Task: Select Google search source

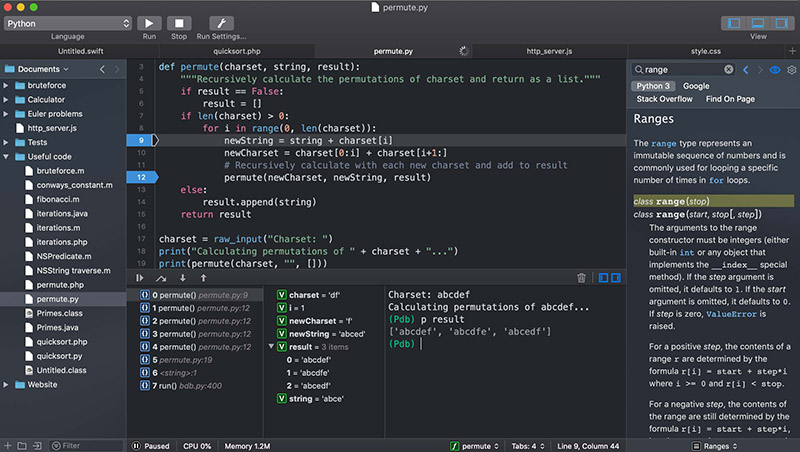Action: click(696, 86)
